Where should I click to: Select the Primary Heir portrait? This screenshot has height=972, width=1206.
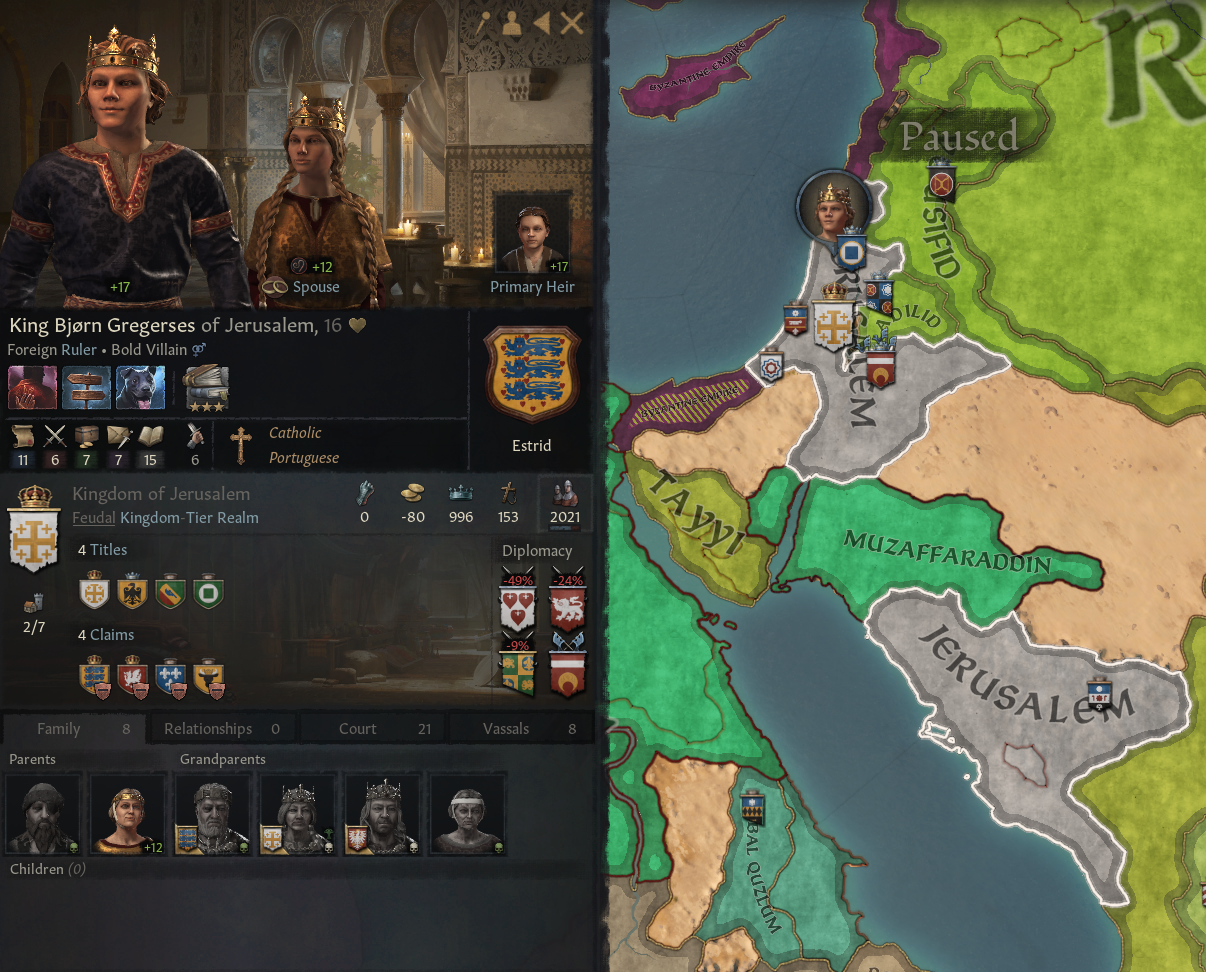click(x=531, y=238)
